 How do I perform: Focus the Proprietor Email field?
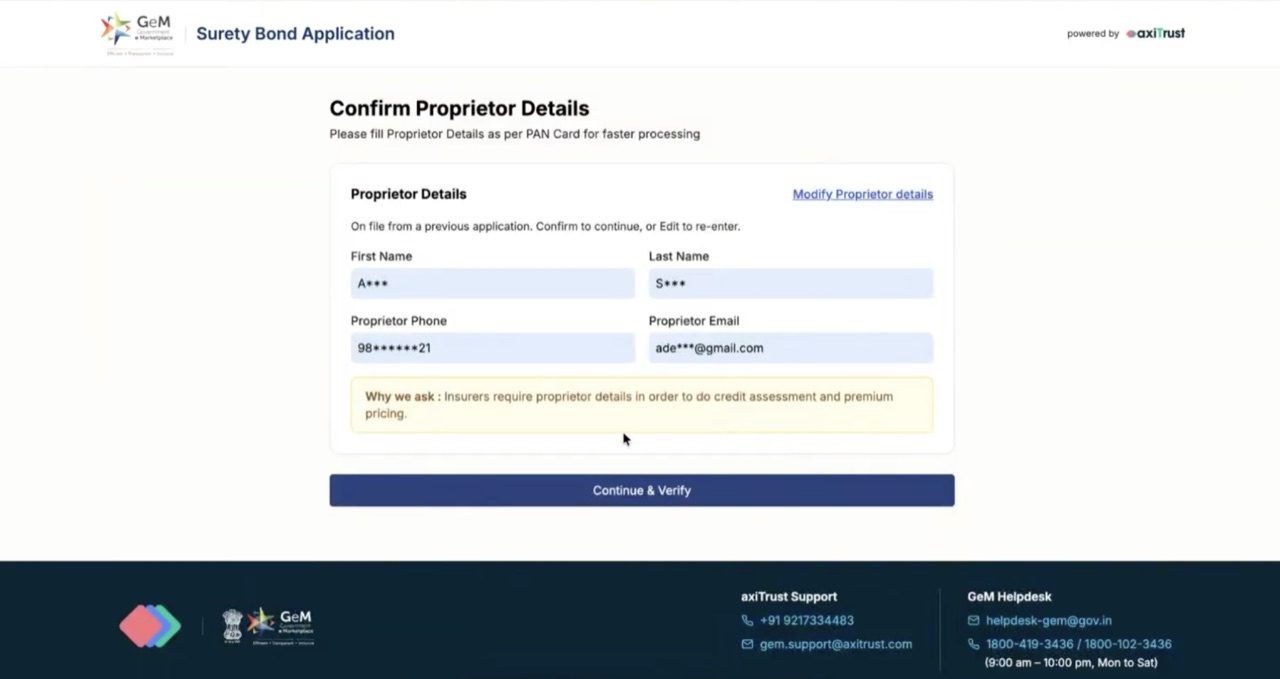(791, 348)
